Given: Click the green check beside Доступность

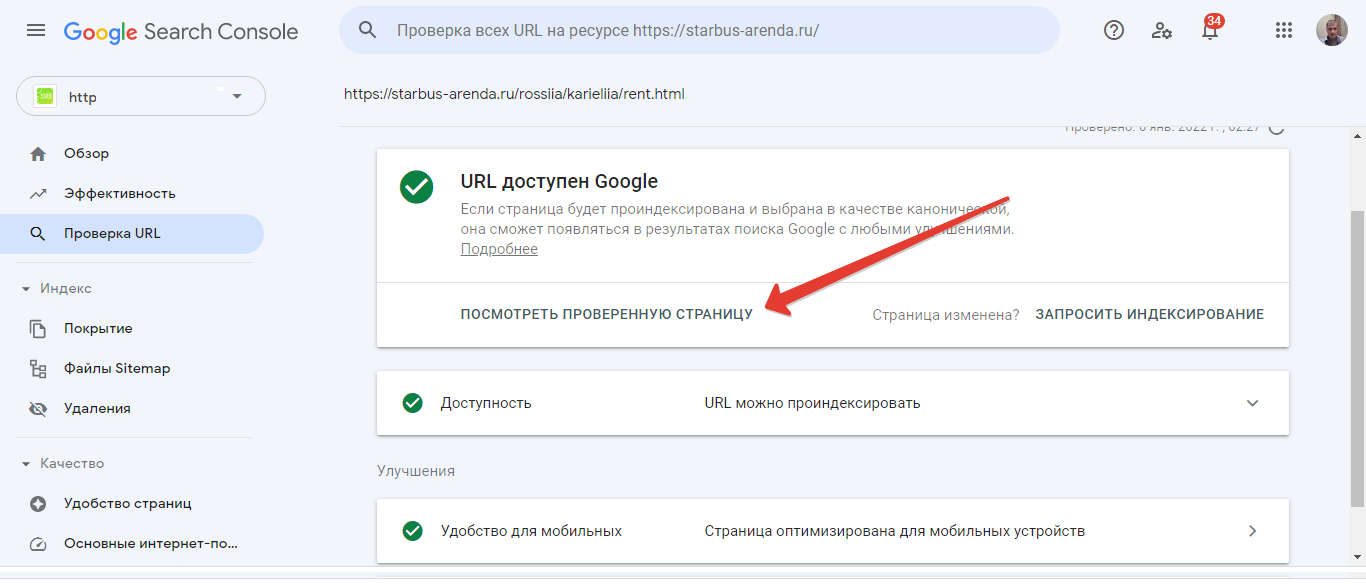Looking at the screenshot, I should (412, 403).
